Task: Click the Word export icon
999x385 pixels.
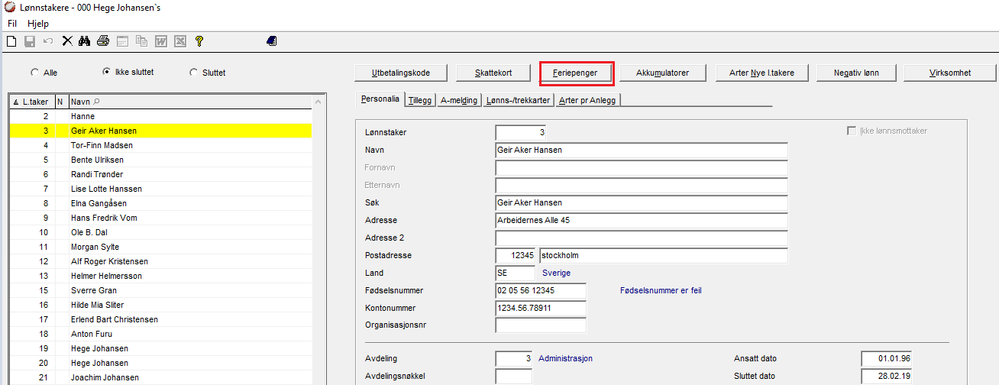Action: pos(161,41)
